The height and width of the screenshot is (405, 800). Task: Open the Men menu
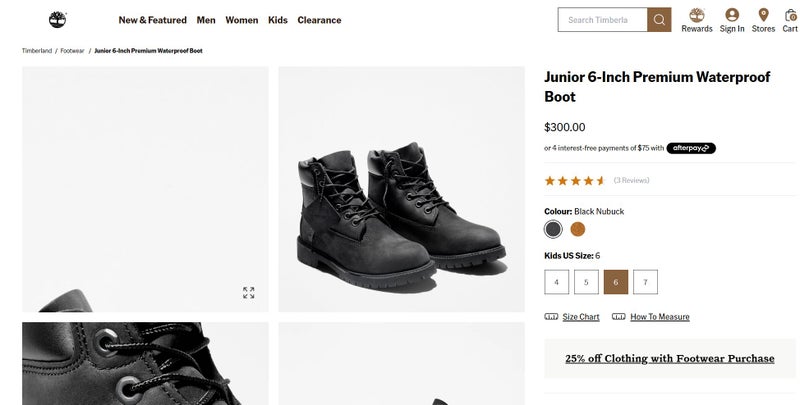tap(206, 20)
